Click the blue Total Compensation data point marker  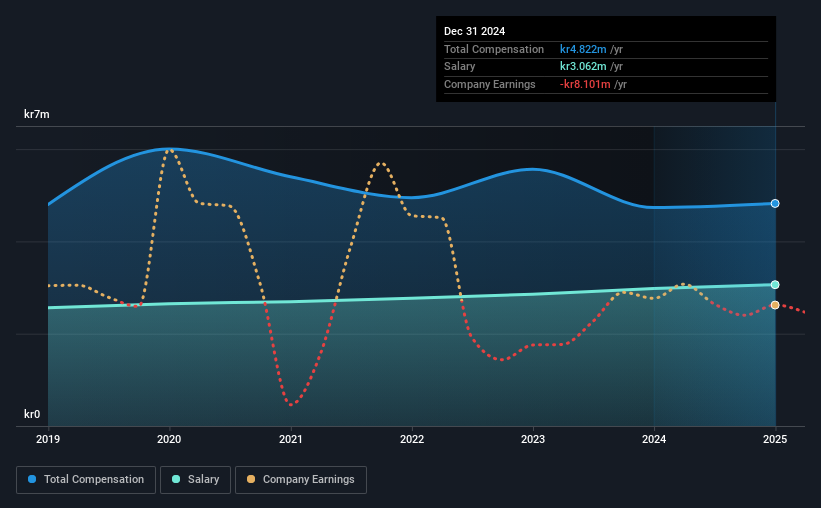point(775,203)
